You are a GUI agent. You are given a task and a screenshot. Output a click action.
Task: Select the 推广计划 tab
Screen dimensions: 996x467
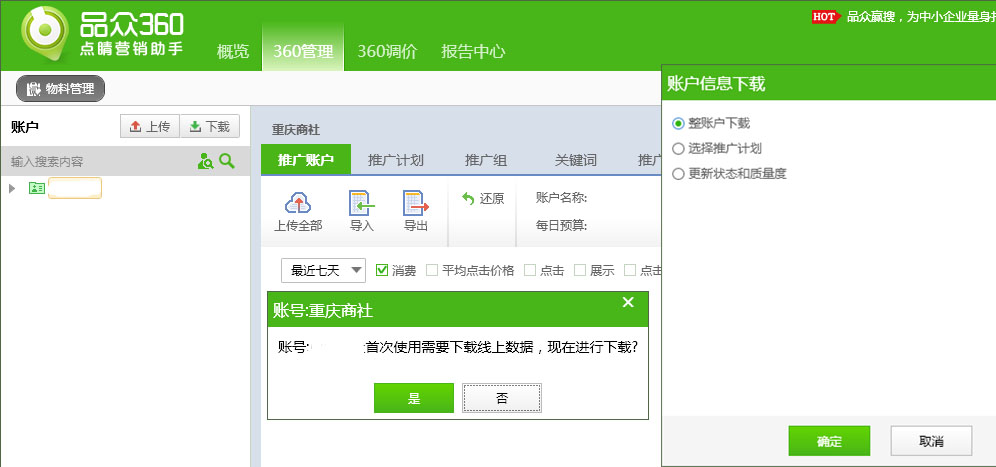[x=396, y=160]
